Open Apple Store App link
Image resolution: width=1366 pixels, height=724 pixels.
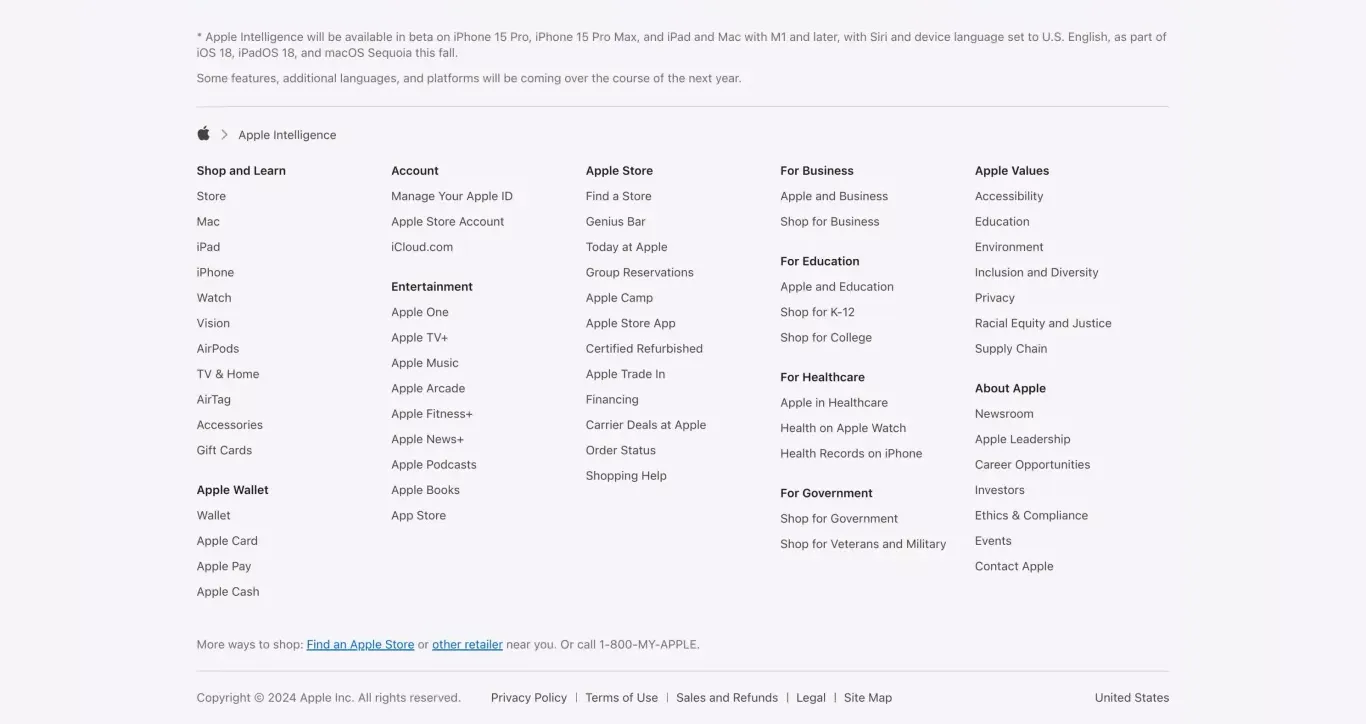[631, 323]
